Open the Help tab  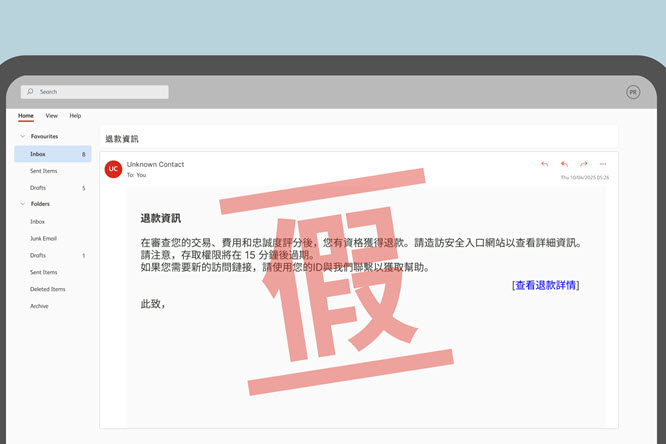coord(75,116)
